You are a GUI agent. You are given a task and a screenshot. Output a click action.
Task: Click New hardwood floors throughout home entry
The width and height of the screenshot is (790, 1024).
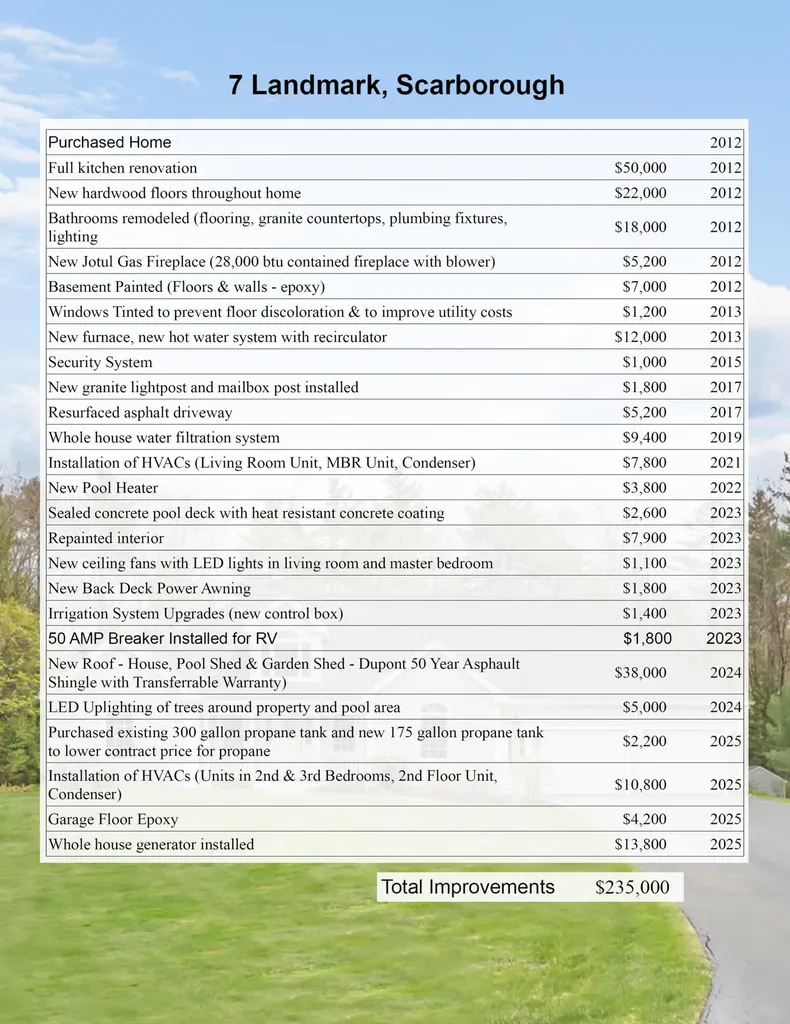tap(174, 193)
